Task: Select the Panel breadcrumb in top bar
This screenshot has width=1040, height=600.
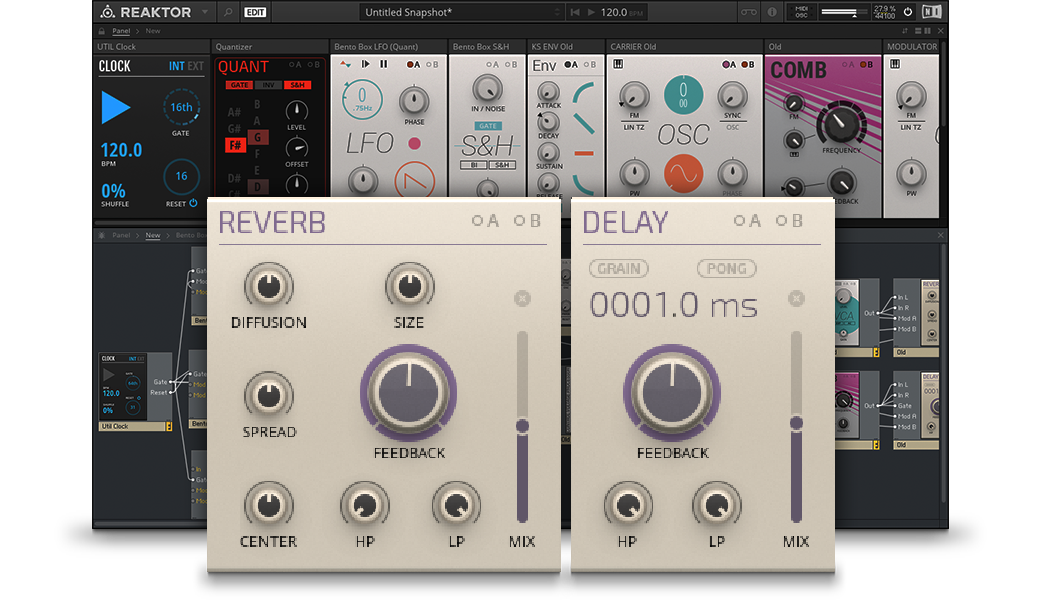Action: tap(121, 31)
